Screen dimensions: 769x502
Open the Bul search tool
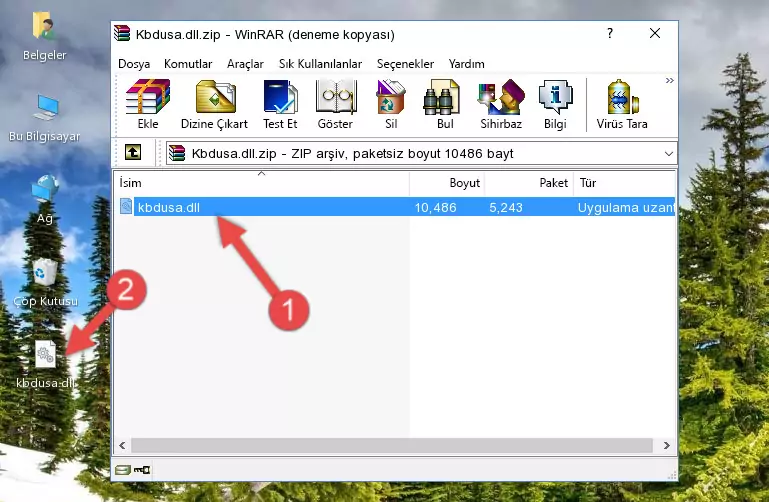[444, 104]
